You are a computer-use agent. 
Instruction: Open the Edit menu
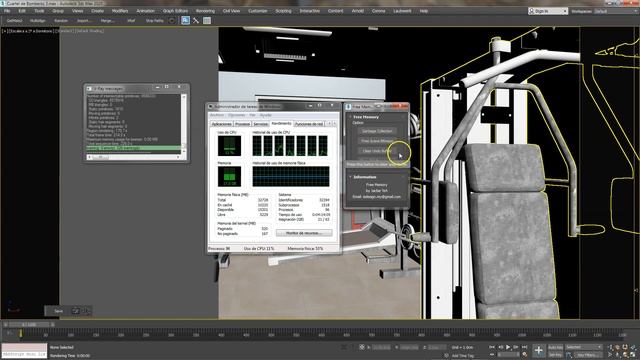point(22,11)
